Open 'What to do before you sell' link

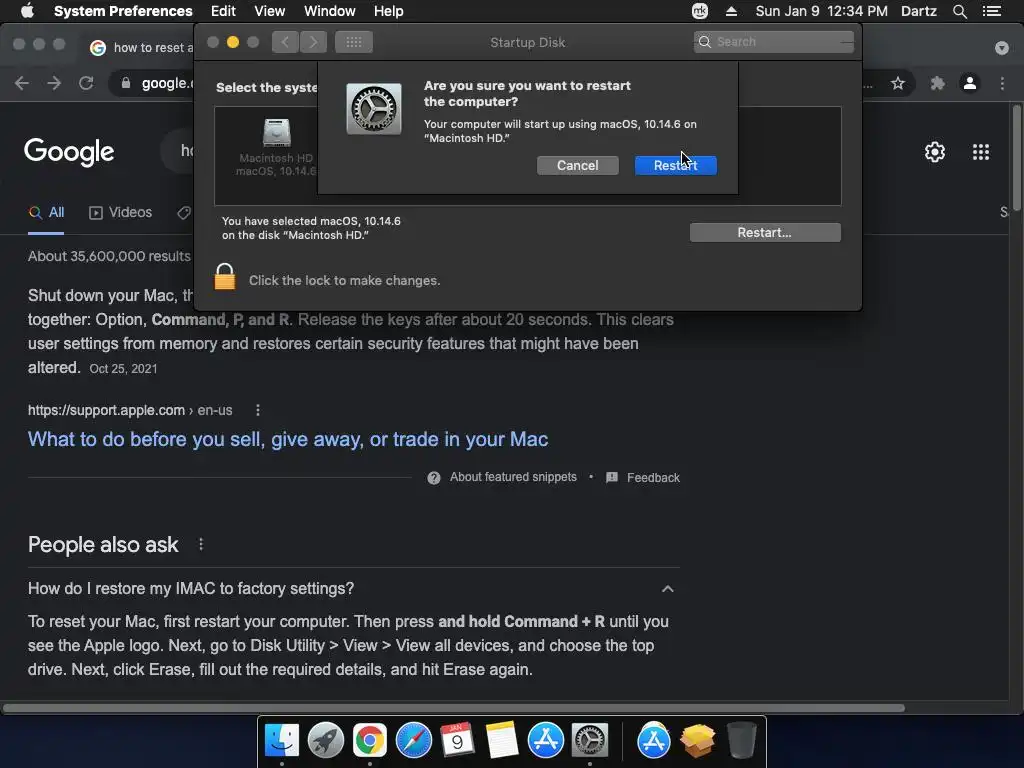coord(288,439)
